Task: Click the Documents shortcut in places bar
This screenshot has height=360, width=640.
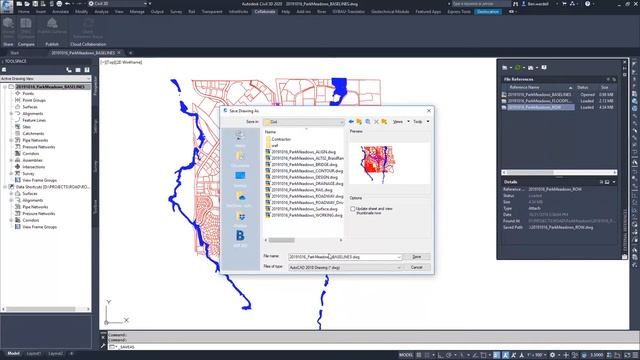Action: [240, 158]
